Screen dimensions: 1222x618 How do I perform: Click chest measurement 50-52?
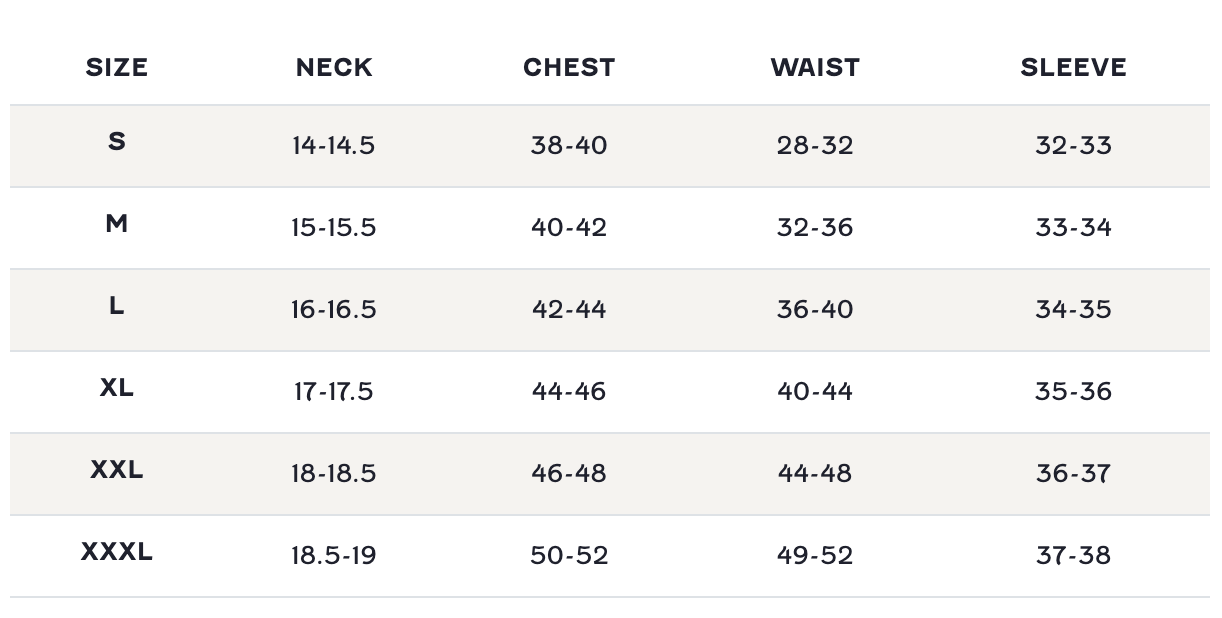tap(569, 556)
